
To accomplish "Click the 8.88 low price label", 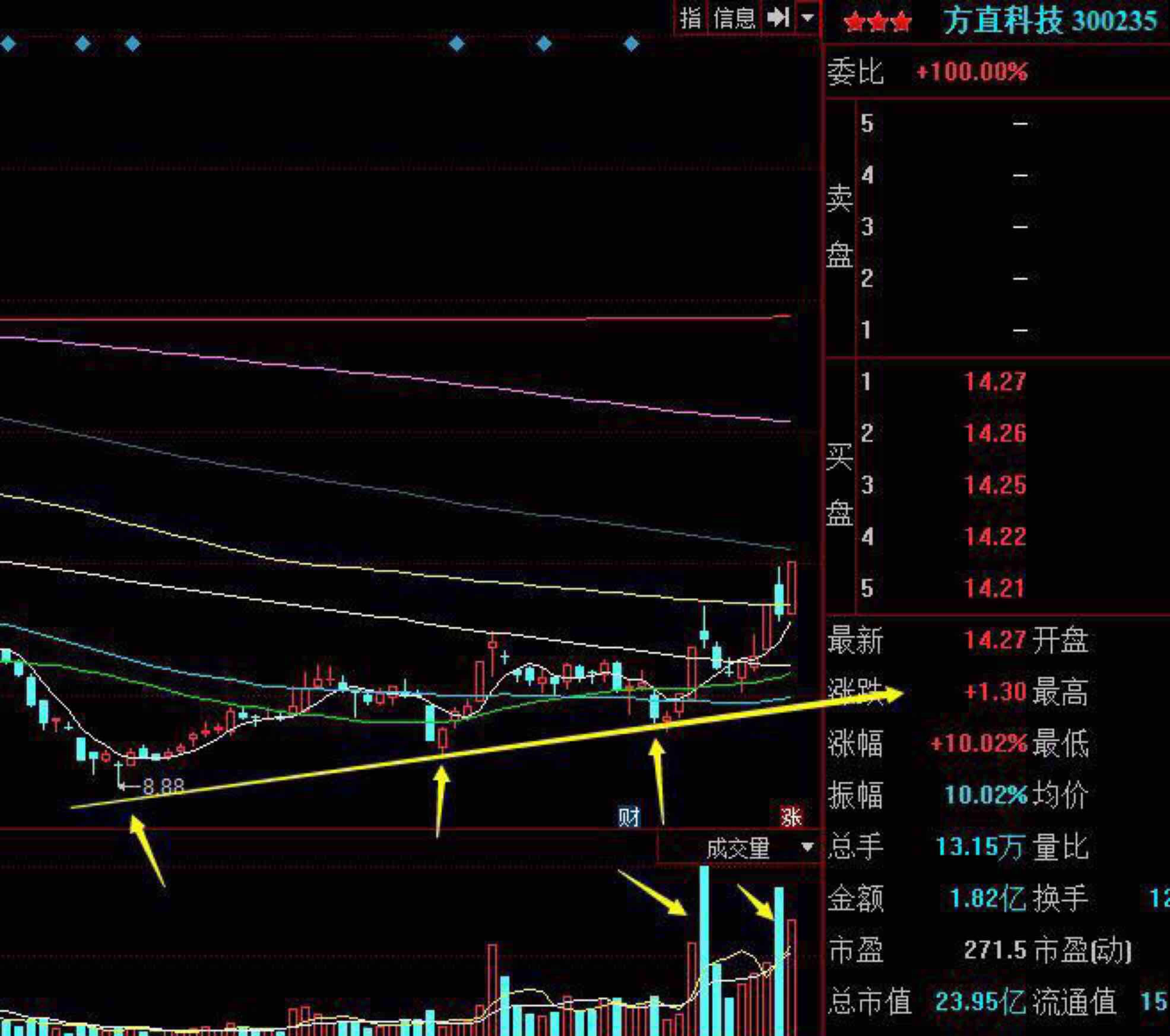I will (x=164, y=786).
